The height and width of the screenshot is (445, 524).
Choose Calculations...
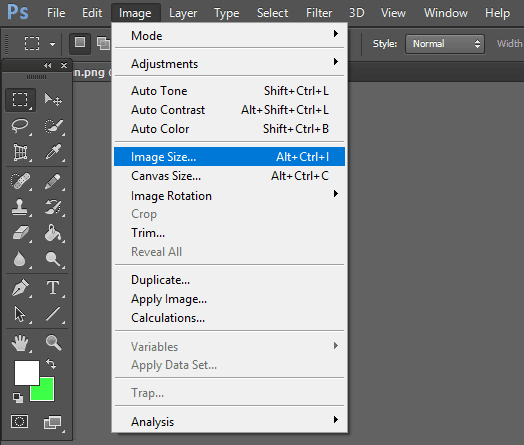click(229, 318)
